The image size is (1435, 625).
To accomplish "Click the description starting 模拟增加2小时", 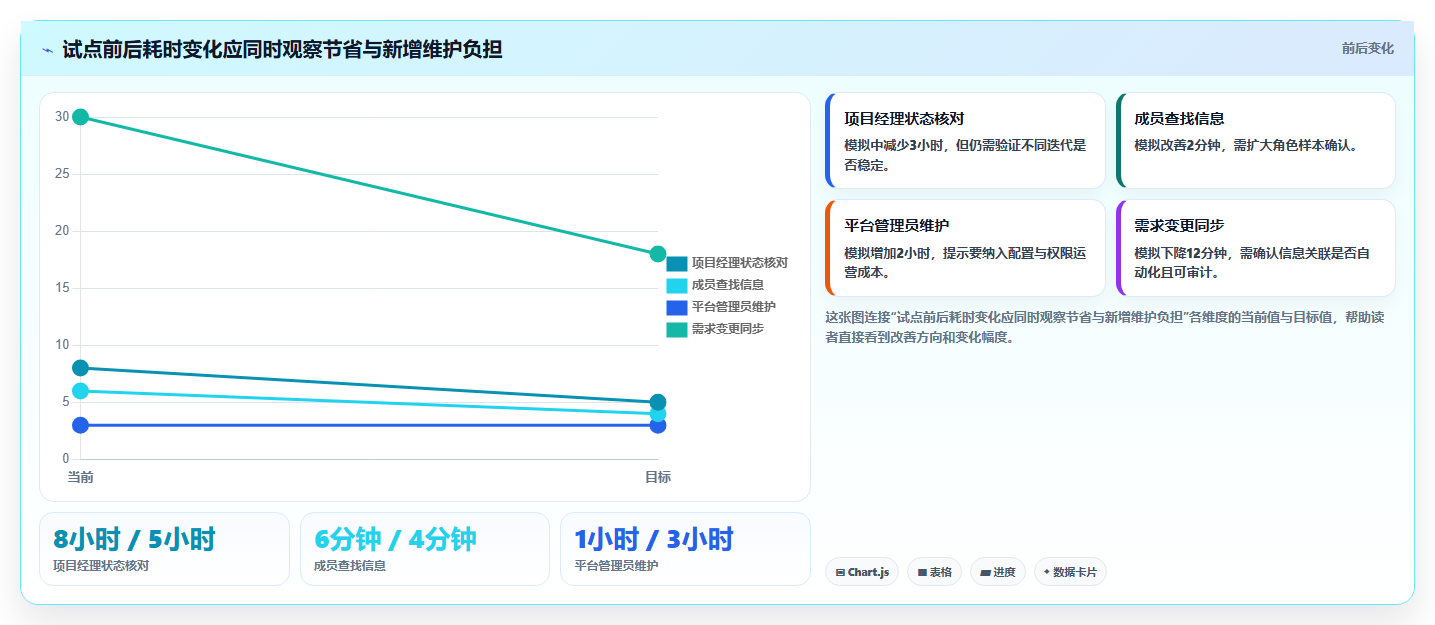I will tap(964, 262).
